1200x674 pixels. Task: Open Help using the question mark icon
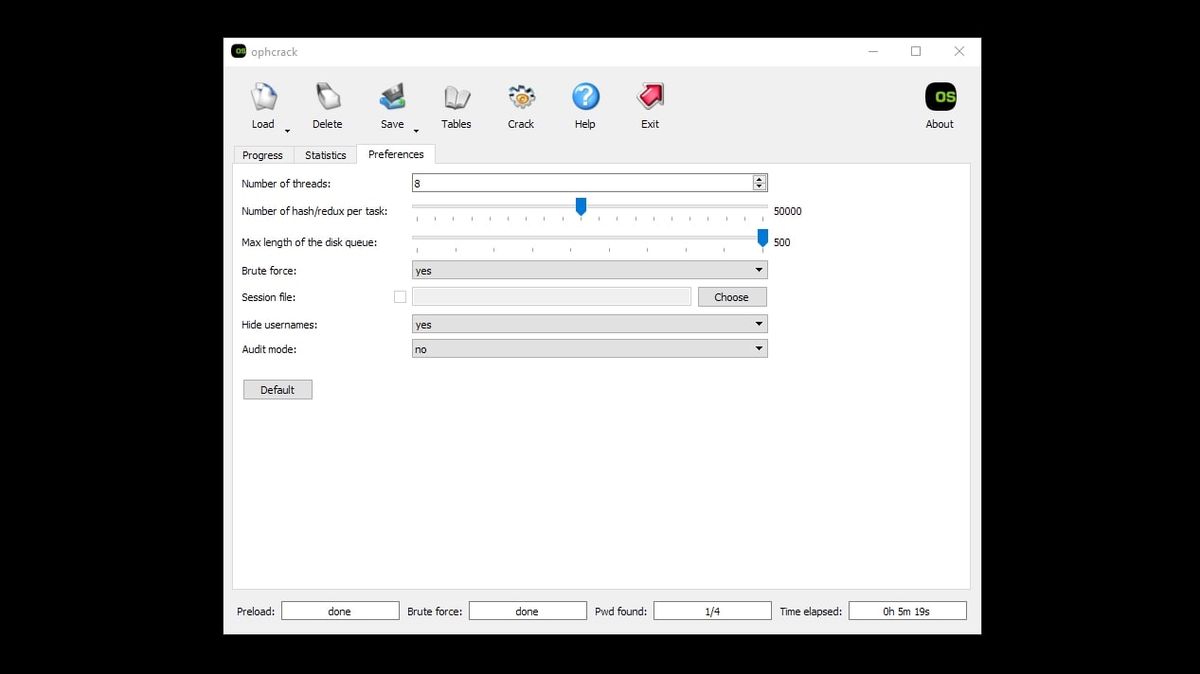(584, 97)
